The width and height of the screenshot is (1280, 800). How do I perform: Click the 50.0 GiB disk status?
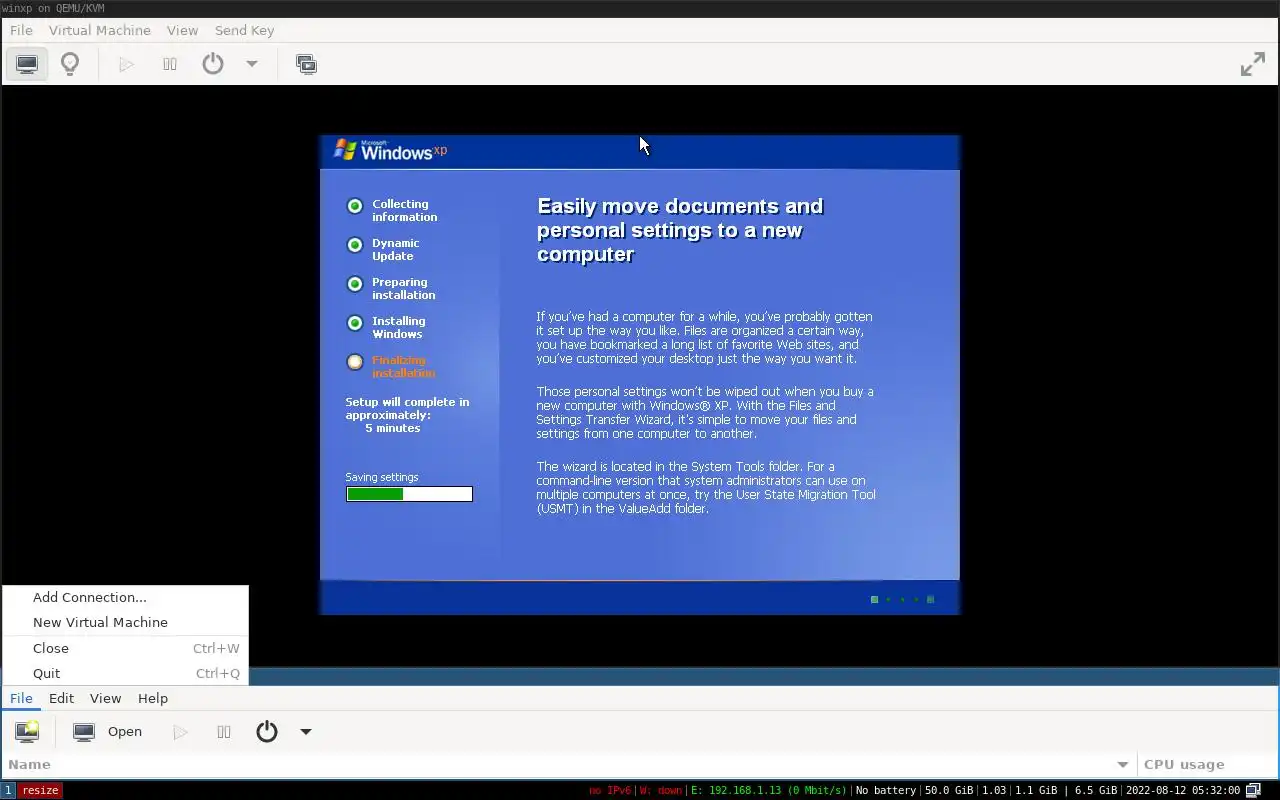pyautogui.click(x=949, y=790)
